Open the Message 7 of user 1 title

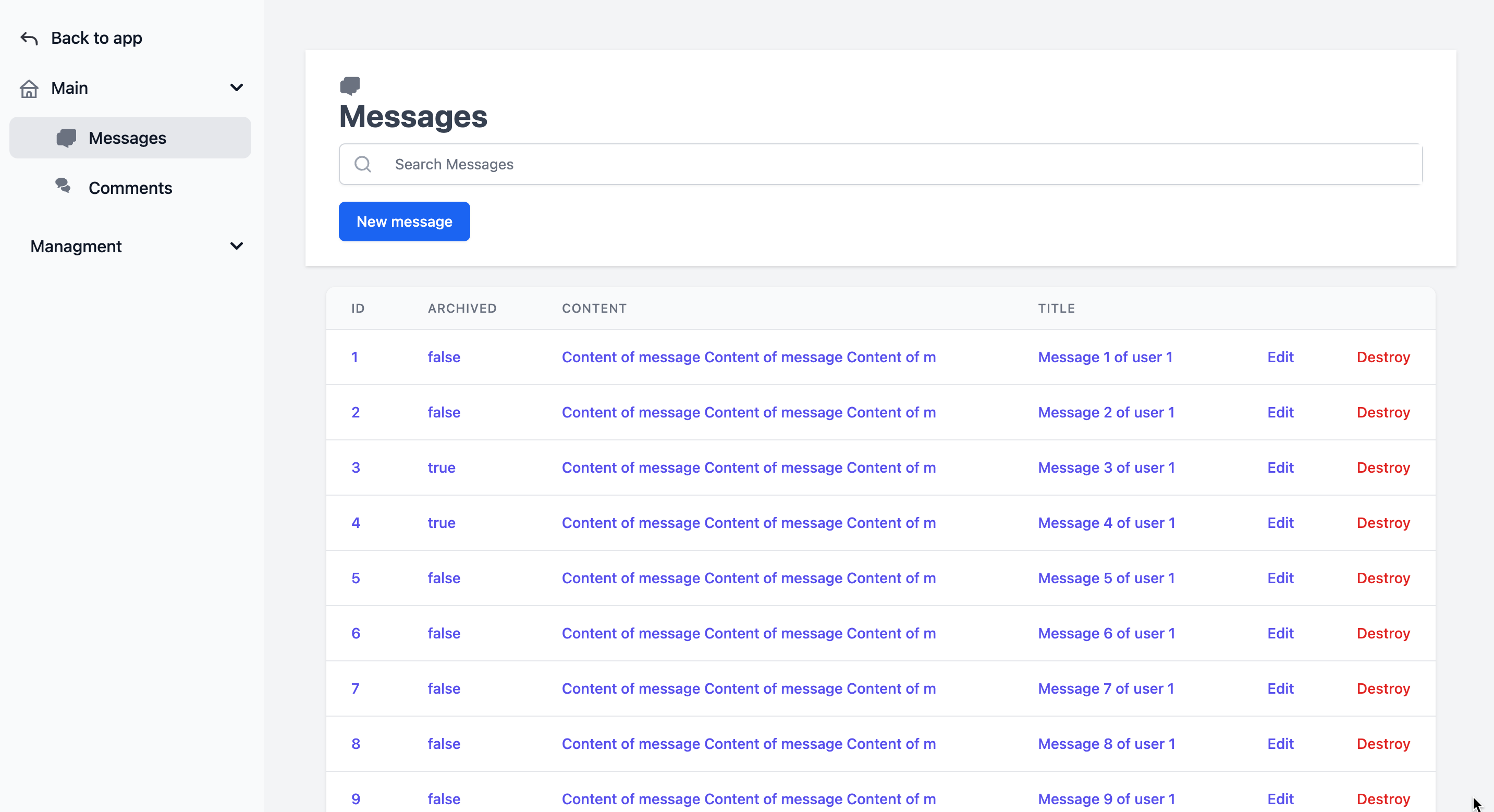click(1106, 688)
